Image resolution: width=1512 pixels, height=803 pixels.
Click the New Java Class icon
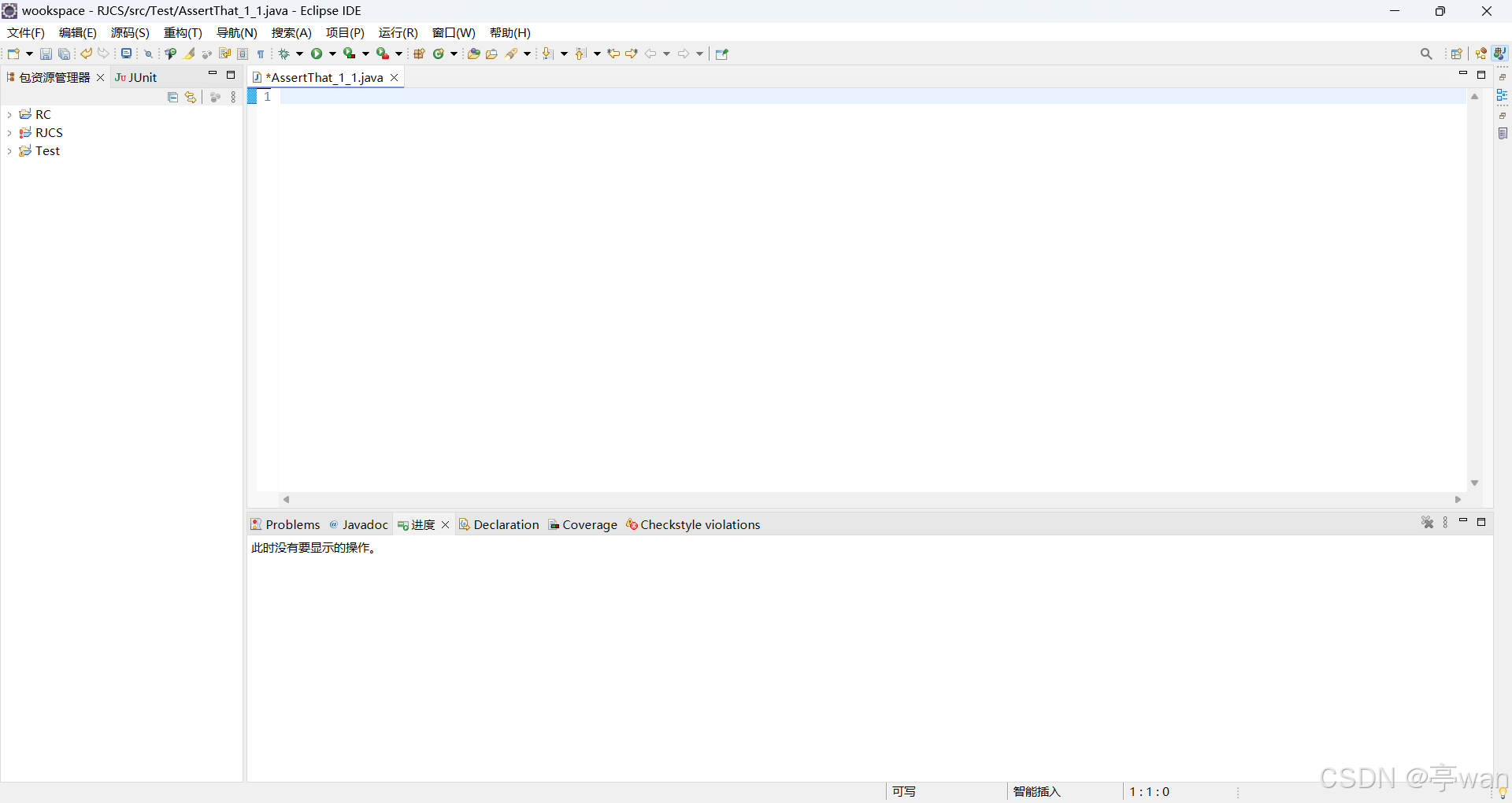point(439,54)
